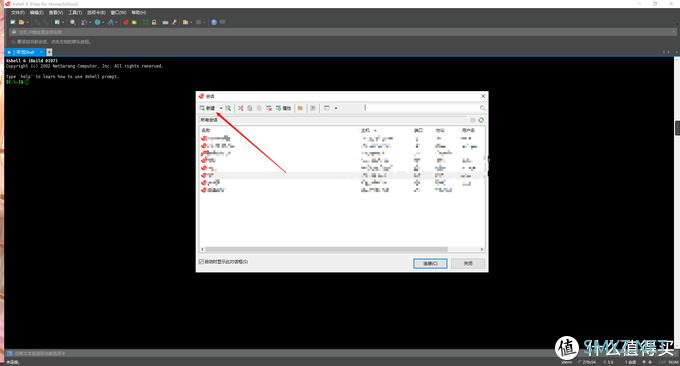
Task: Open the 工具(T) menu
Action: (x=75, y=13)
